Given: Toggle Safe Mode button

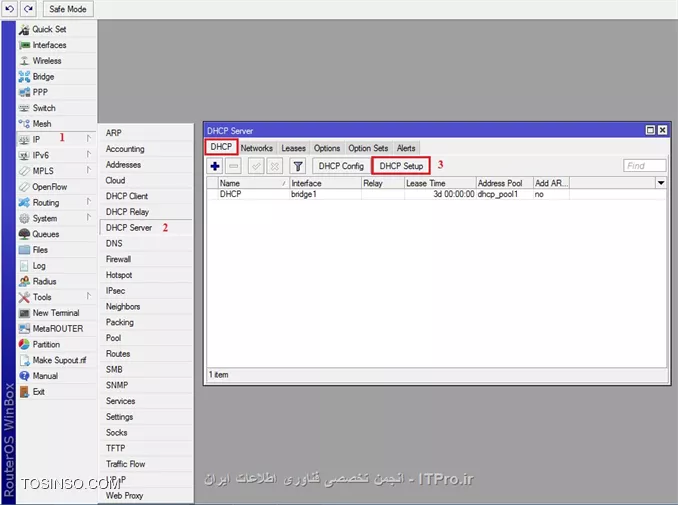Looking at the screenshot, I should [x=68, y=9].
